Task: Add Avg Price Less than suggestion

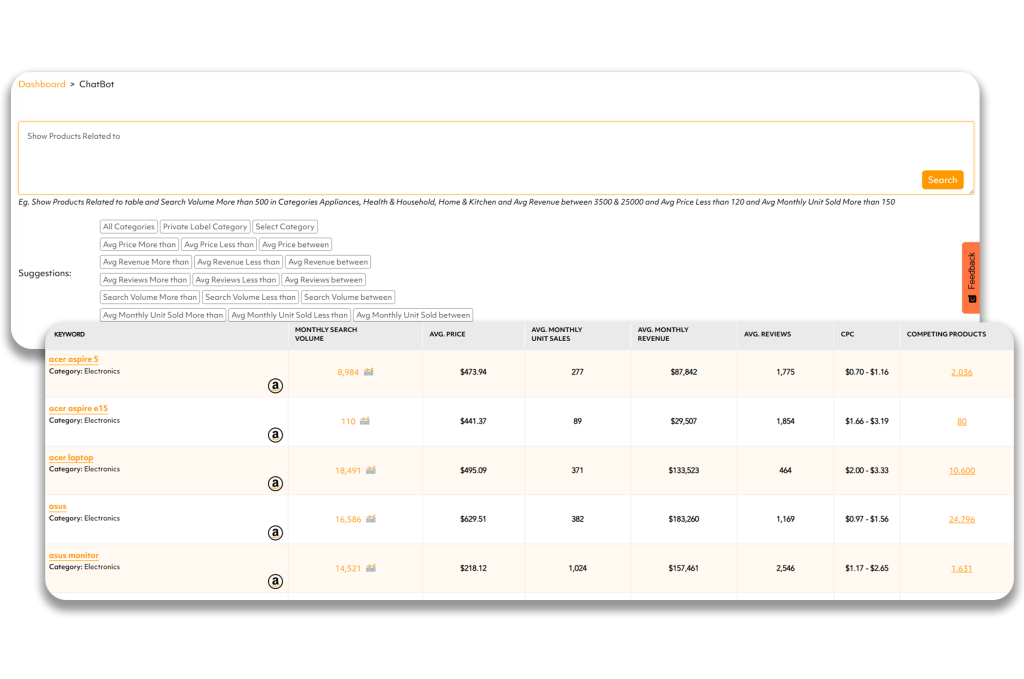Action: [219, 244]
